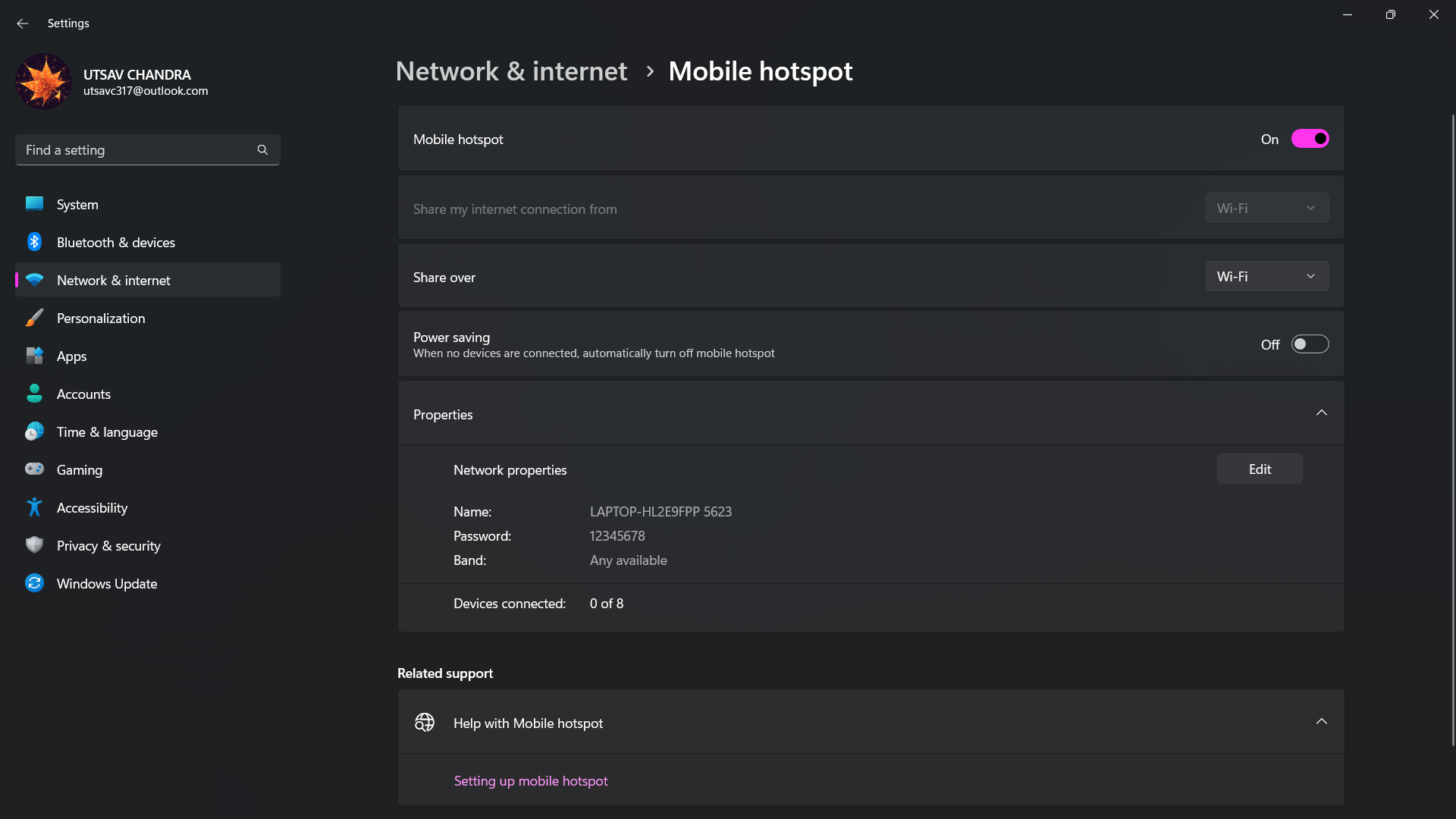Collapse Help with Mobile hotspot section

tap(1321, 722)
